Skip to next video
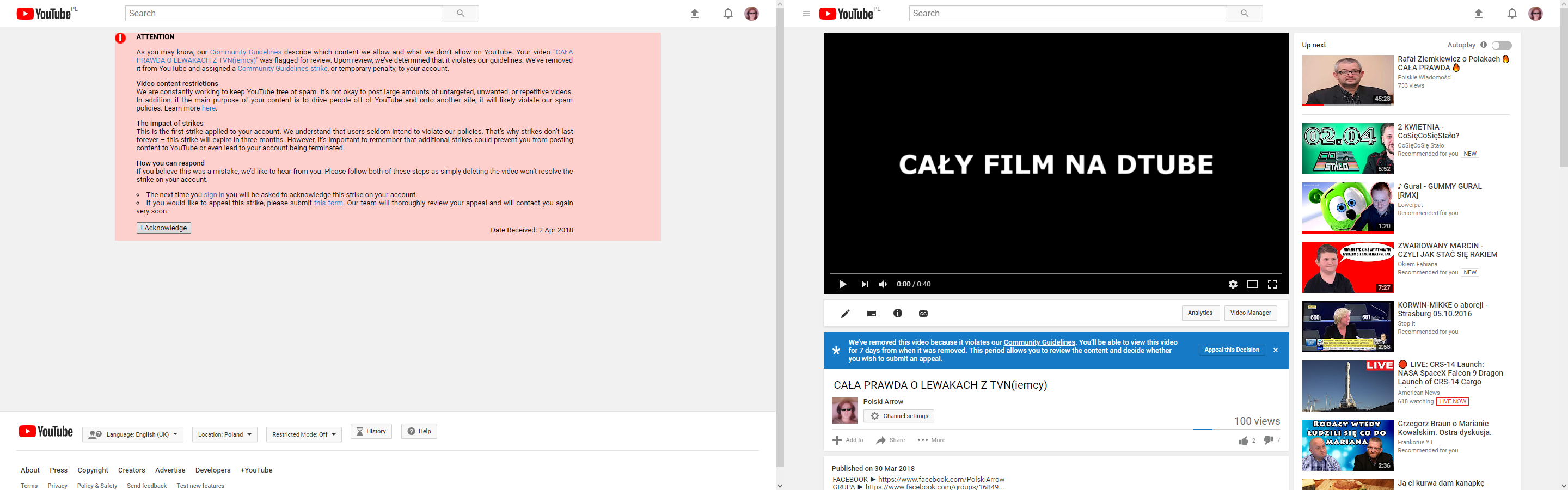 (x=865, y=284)
